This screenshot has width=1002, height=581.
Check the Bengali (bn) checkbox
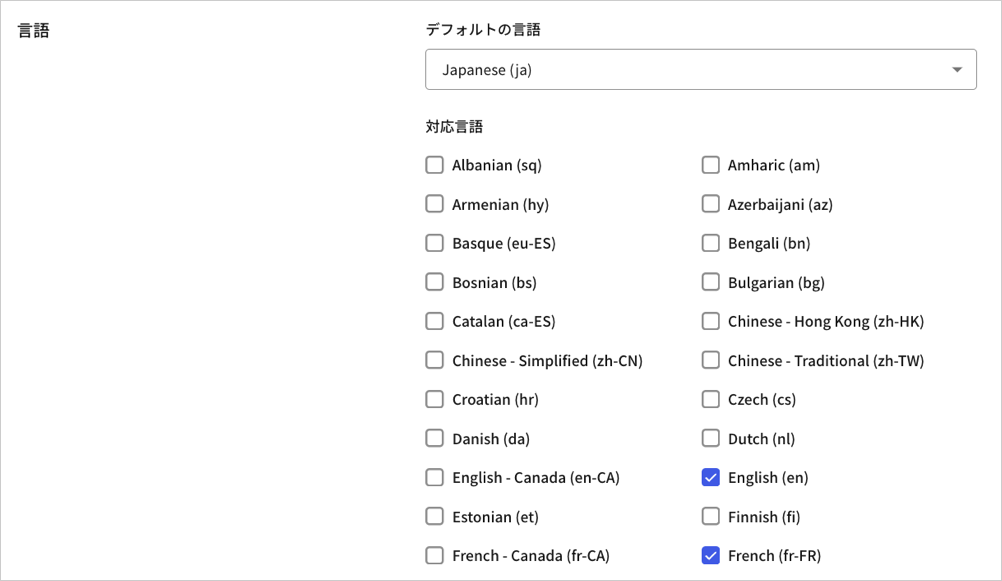point(710,243)
